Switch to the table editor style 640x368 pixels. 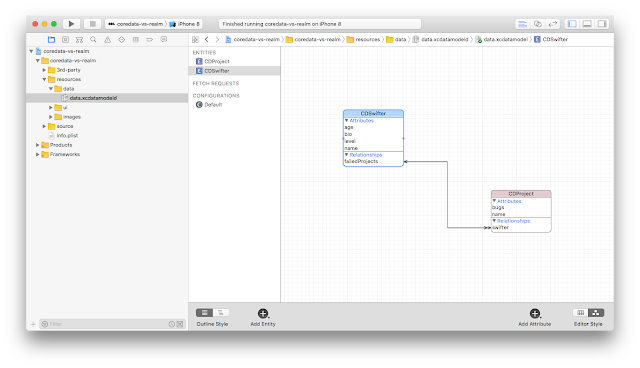580,313
